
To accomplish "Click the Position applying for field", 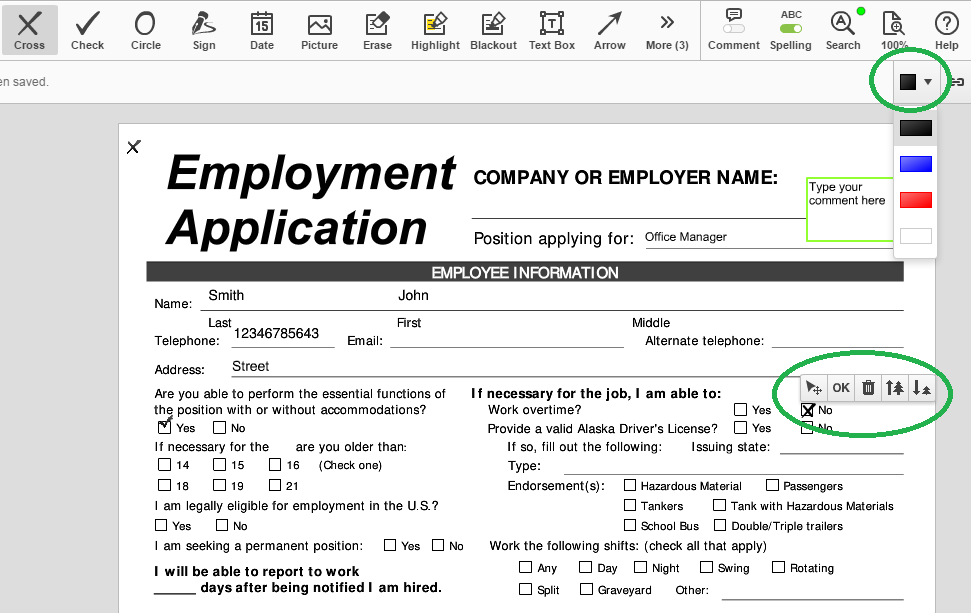I will (x=768, y=238).
